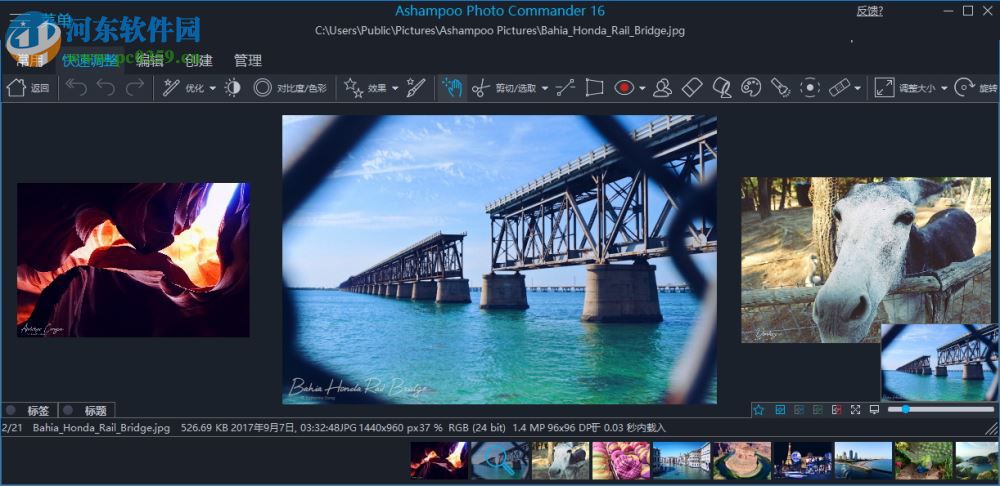Click the scissors 剪切/选取 icon

[481, 88]
